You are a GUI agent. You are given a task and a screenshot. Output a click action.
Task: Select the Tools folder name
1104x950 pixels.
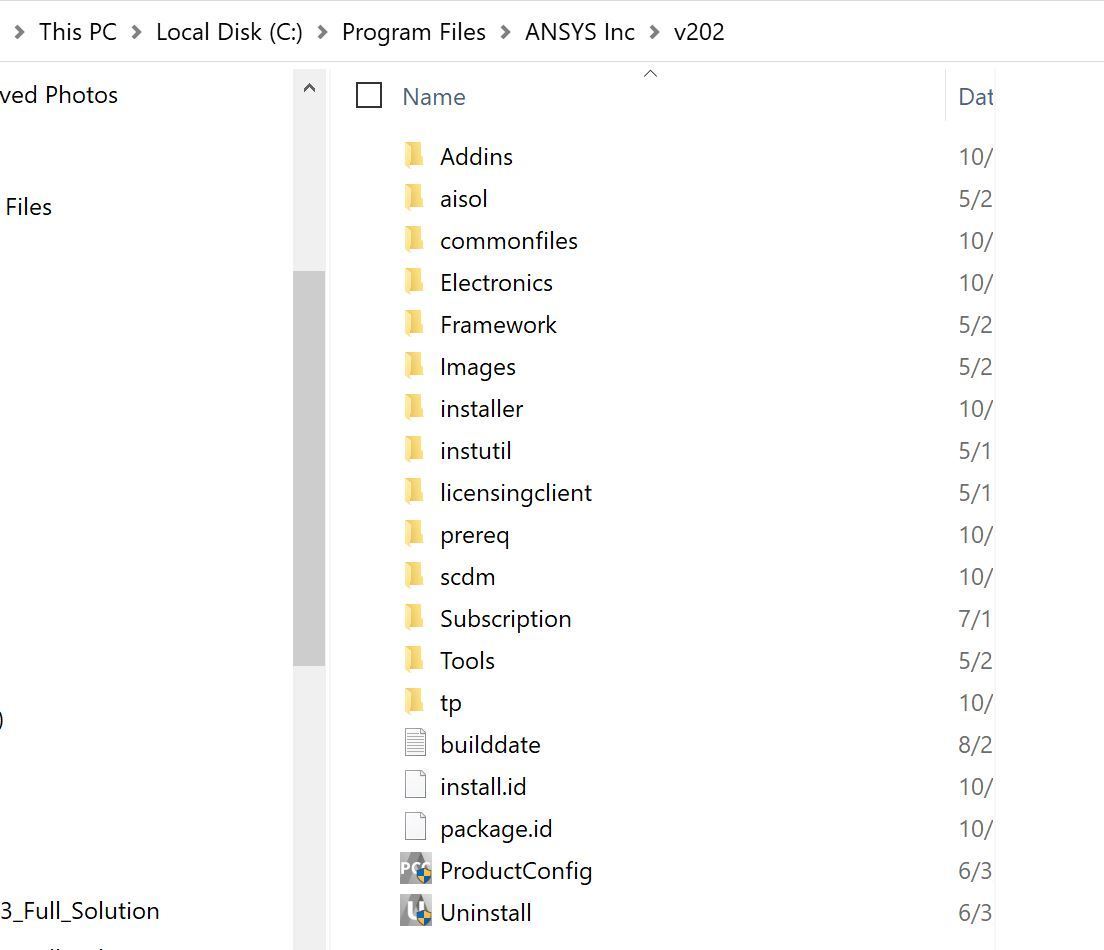[468, 661]
